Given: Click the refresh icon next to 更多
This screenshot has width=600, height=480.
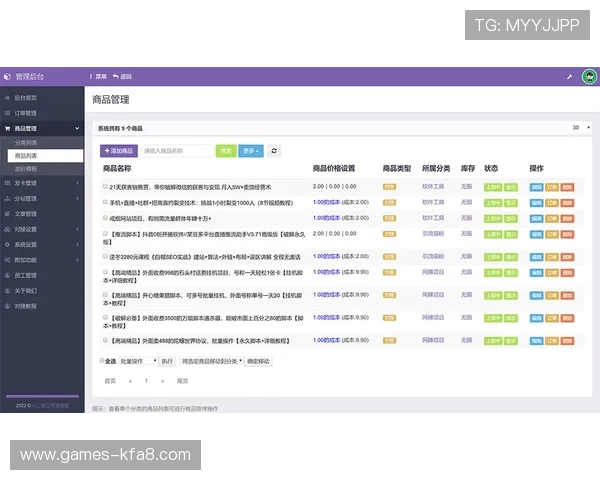Looking at the screenshot, I should (x=274, y=151).
